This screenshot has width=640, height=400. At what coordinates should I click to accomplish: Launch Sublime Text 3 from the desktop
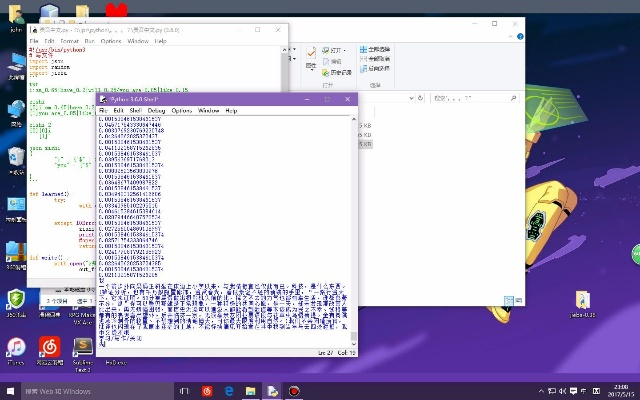pos(83,350)
